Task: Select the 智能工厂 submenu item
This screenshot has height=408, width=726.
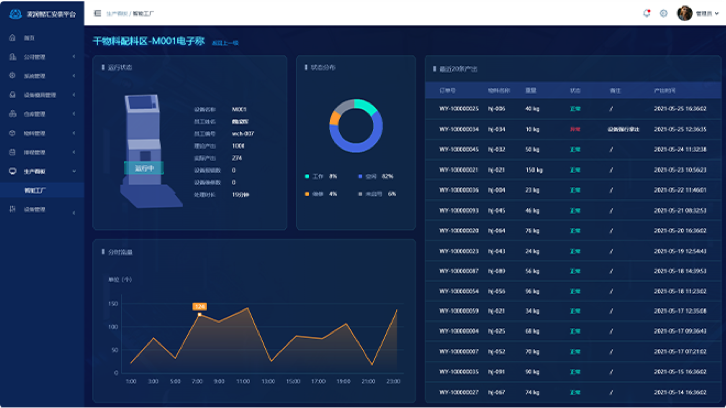Action: pos(36,189)
